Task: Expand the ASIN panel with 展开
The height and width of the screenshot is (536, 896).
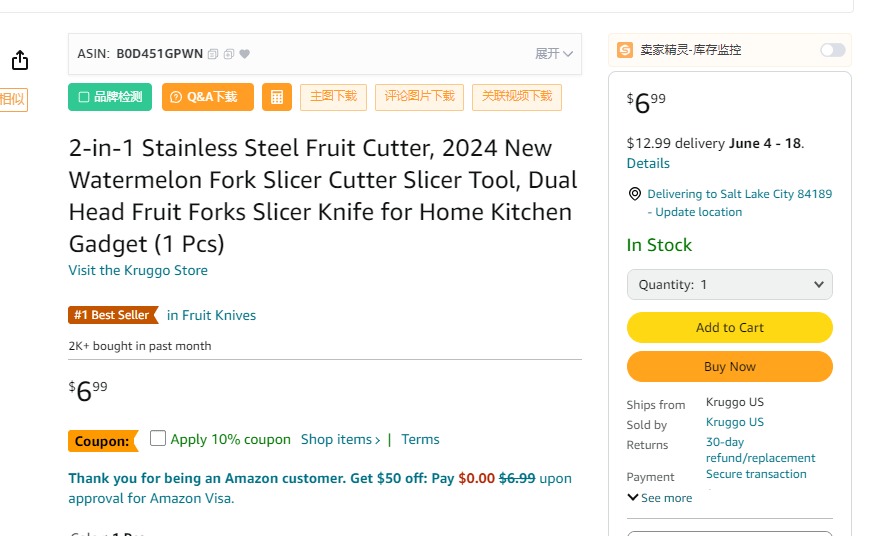Action: pos(554,54)
